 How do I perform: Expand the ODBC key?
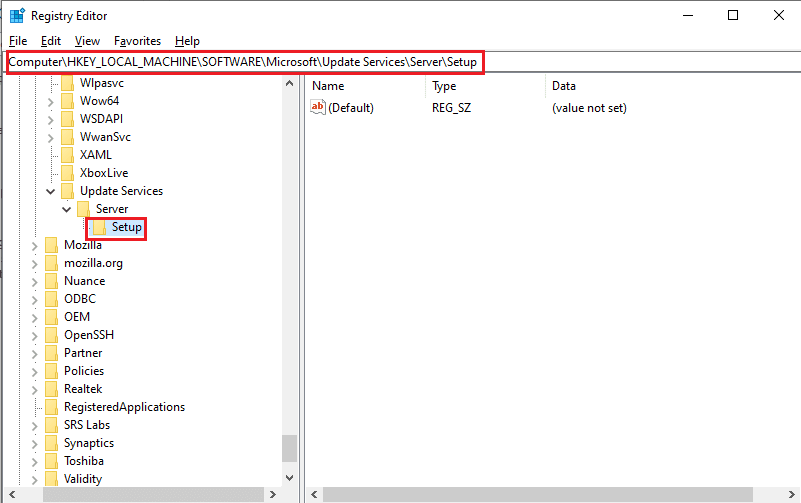(34, 300)
